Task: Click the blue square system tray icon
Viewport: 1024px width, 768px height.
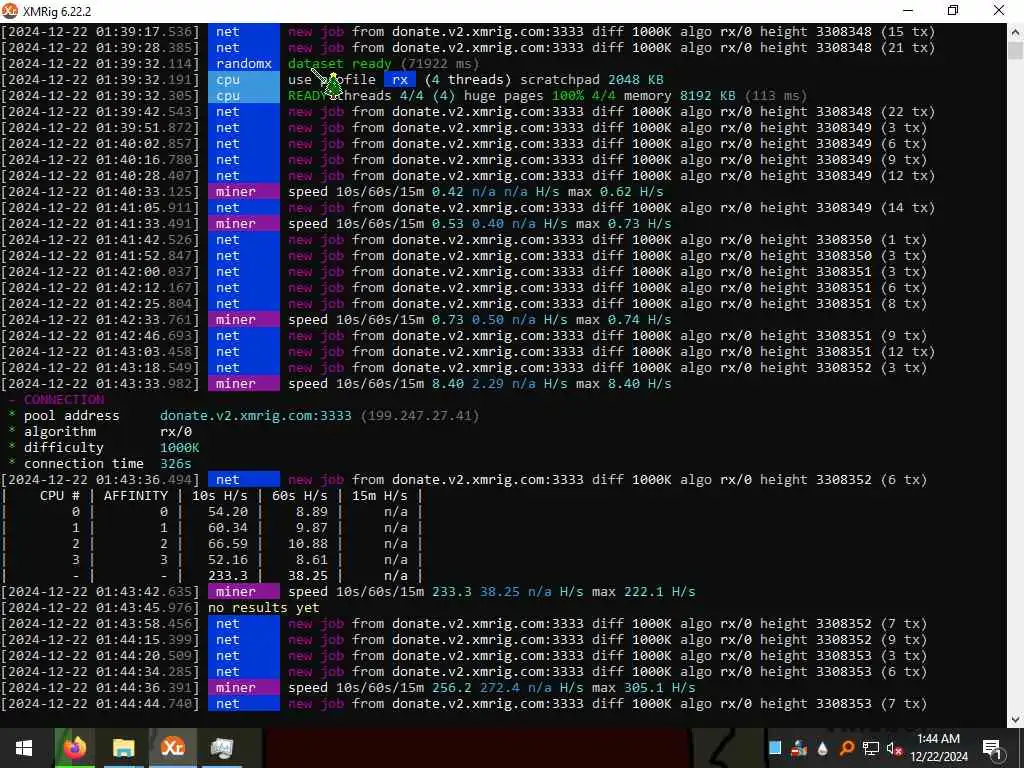Action: (x=775, y=748)
